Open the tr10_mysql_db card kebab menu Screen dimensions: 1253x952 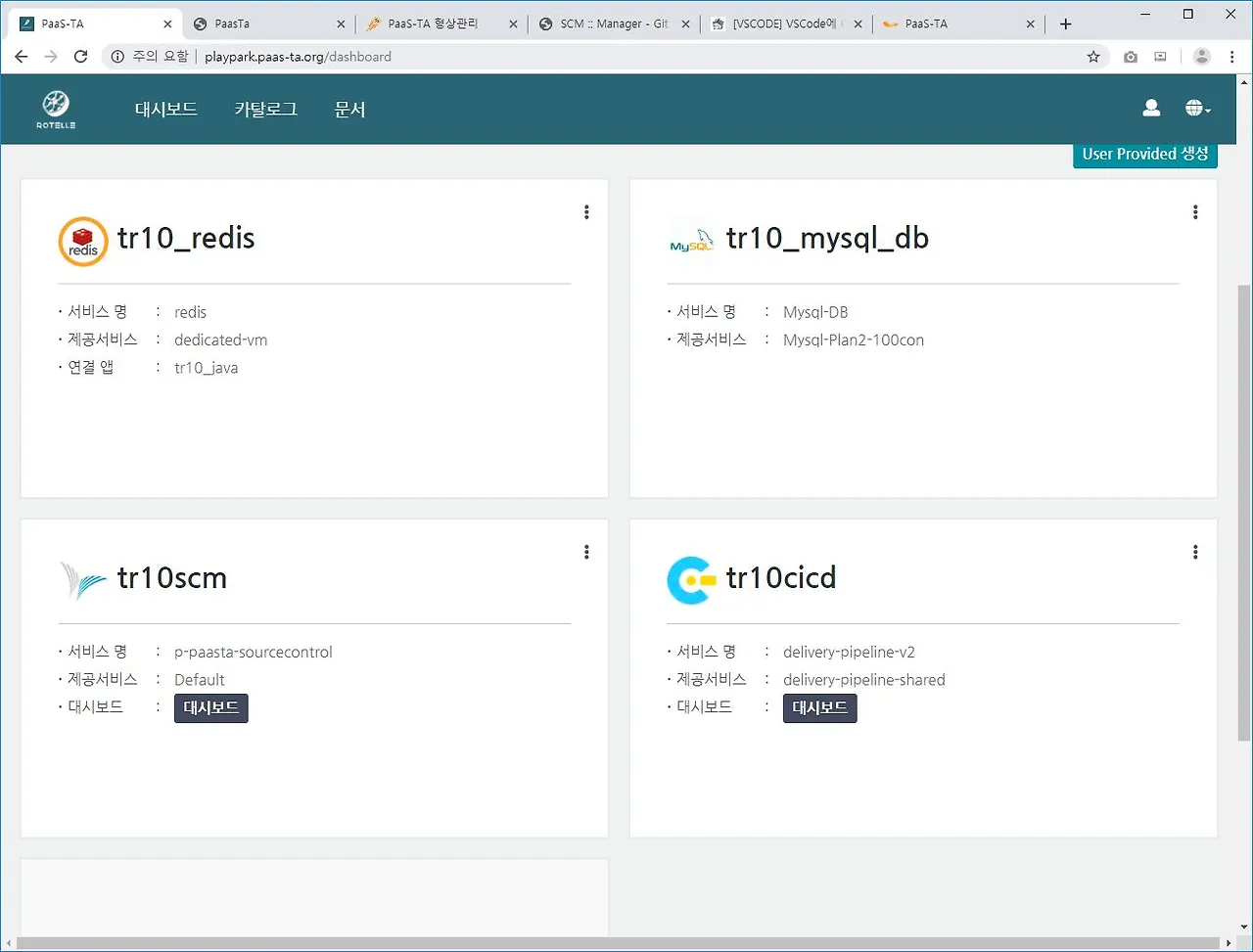(x=1195, y=211)
